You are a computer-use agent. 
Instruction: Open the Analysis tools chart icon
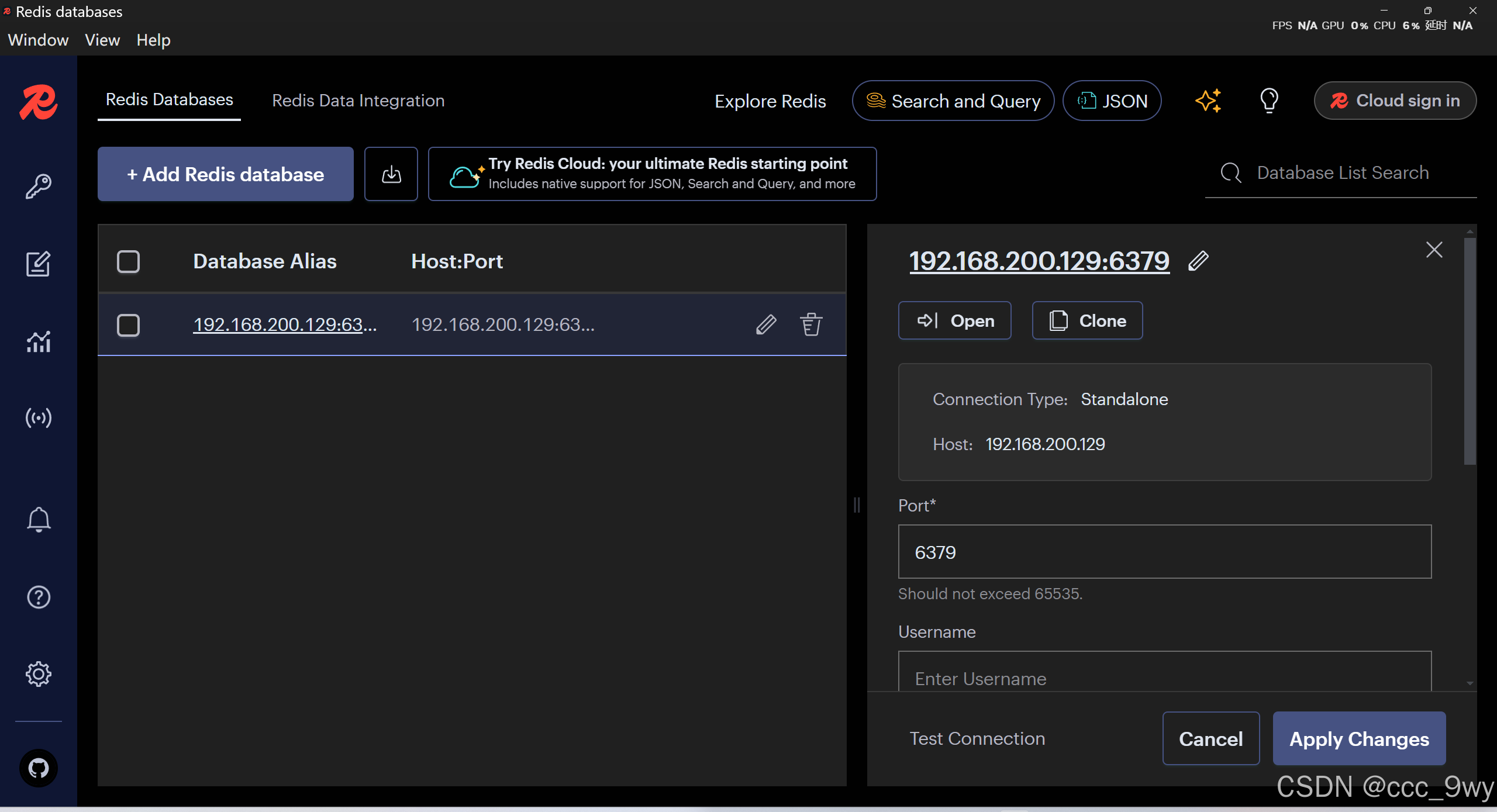point(39,341)
